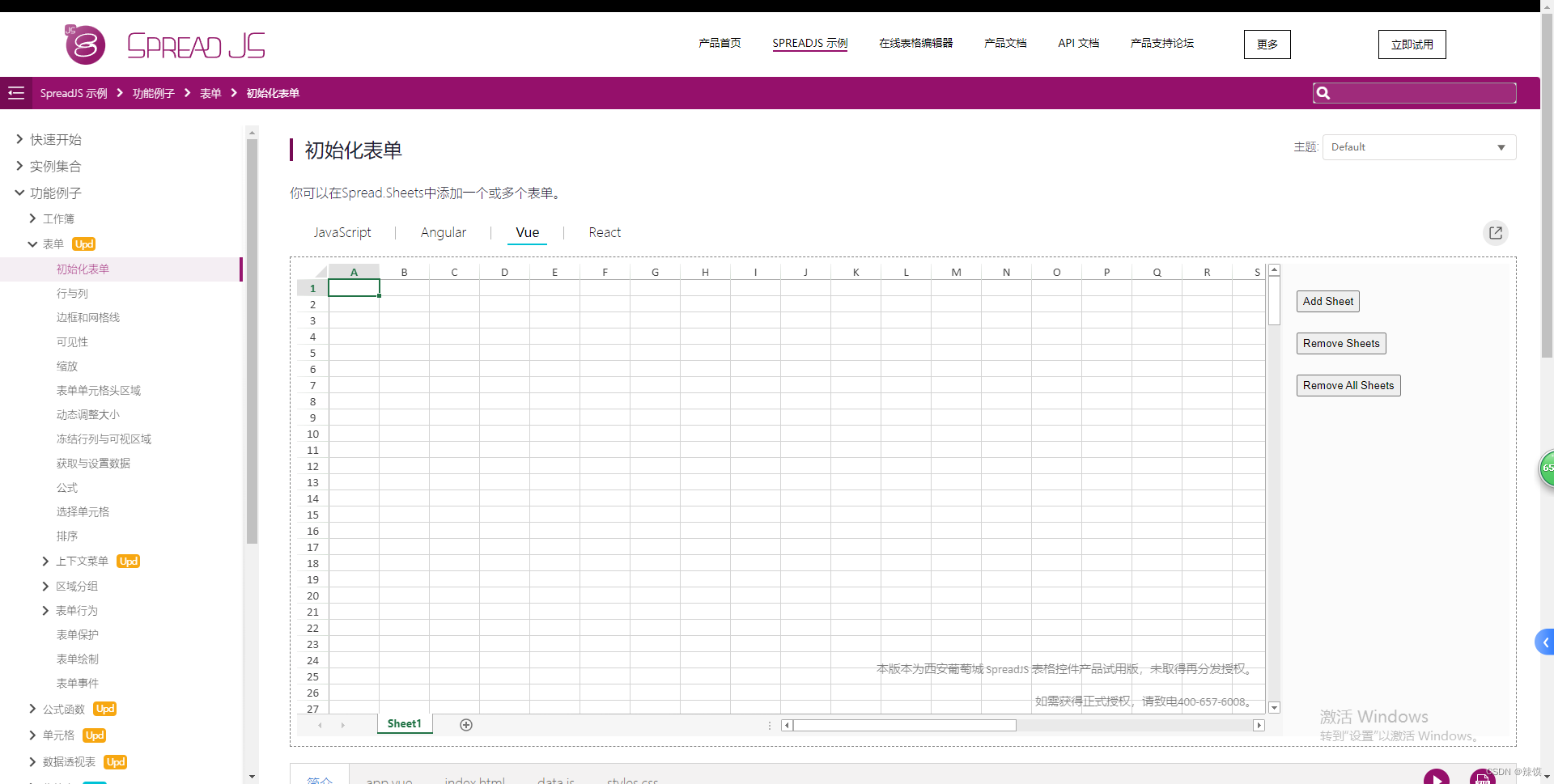Expand the 数据透视表 node

[32, 761]
